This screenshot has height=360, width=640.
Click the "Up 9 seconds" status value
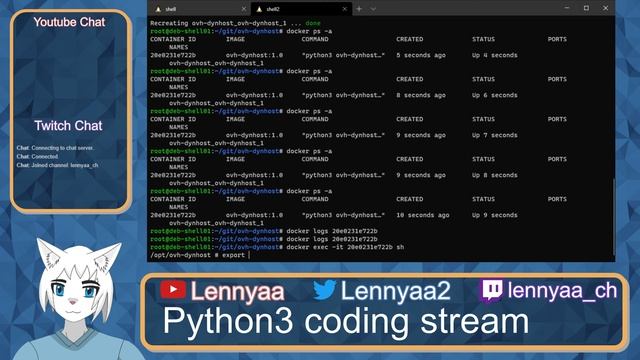click(495, 215)
